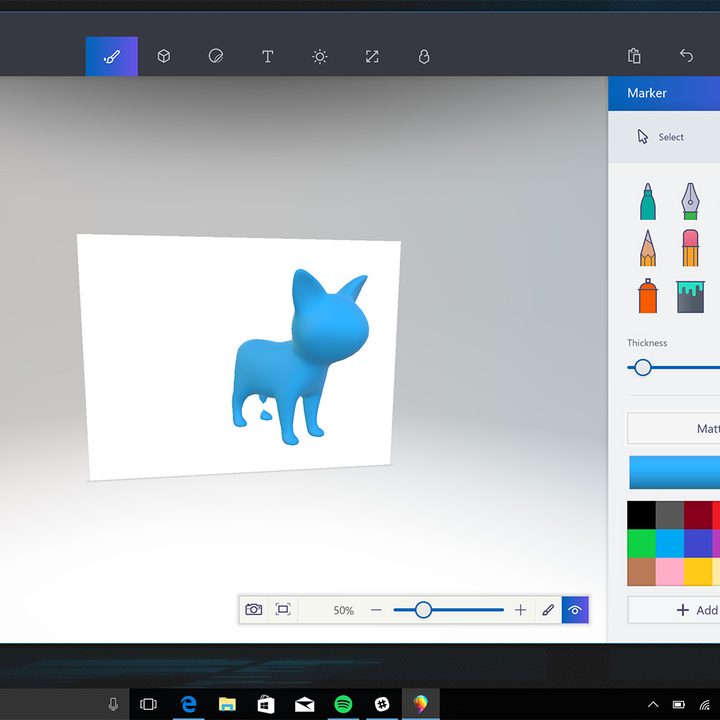
Task: Open File Explorer from taskbar
Action: 227,704
